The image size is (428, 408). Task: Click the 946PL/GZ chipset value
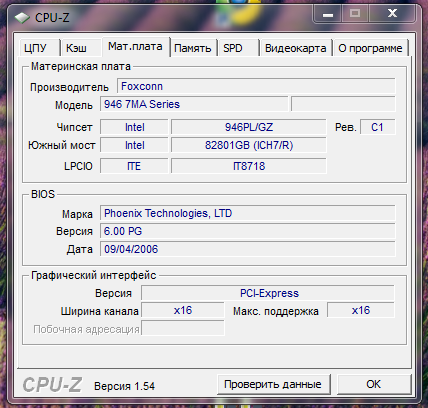pyautogui.click(x=249, y=127)
